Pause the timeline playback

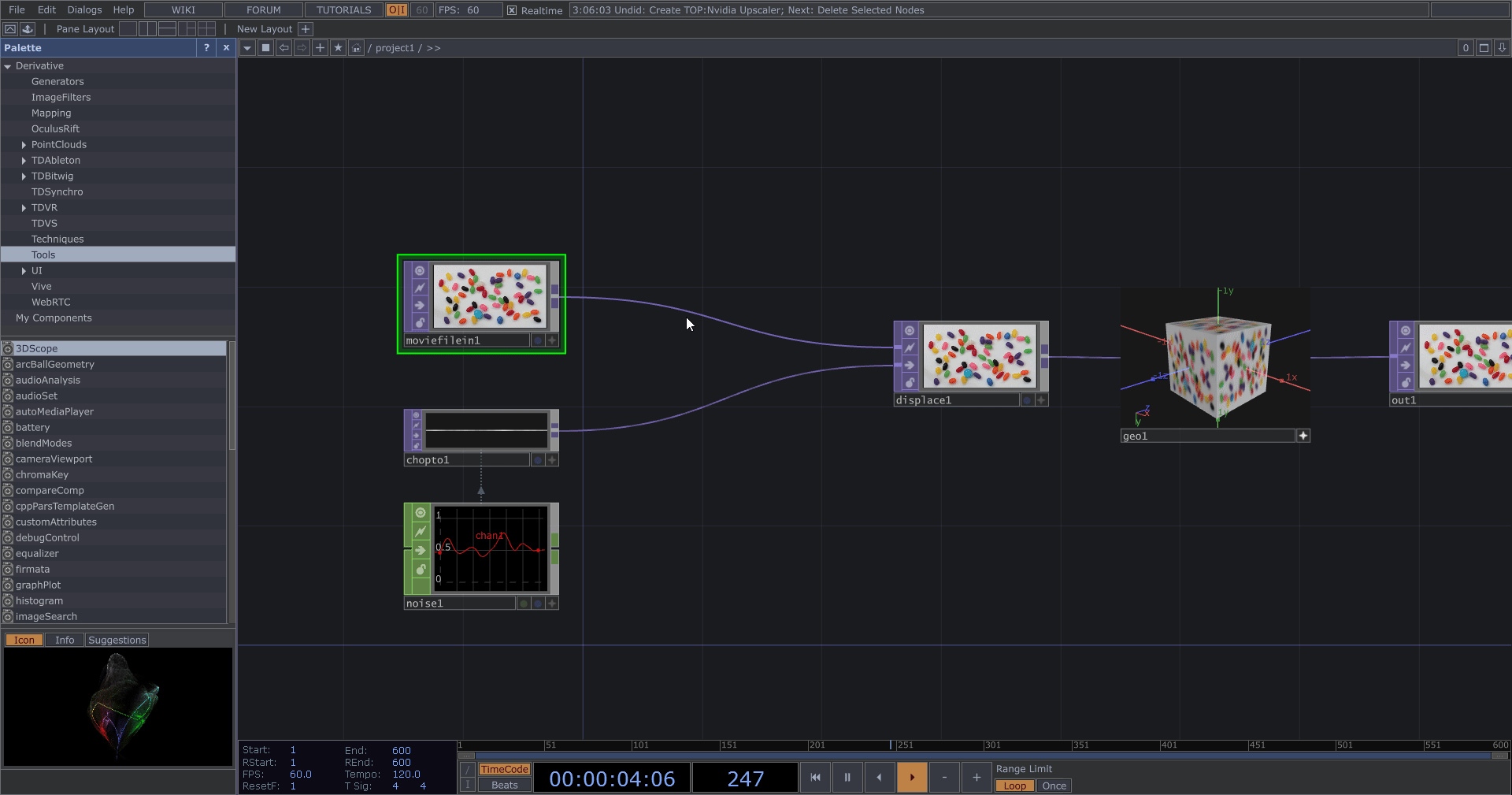[847, 777]
